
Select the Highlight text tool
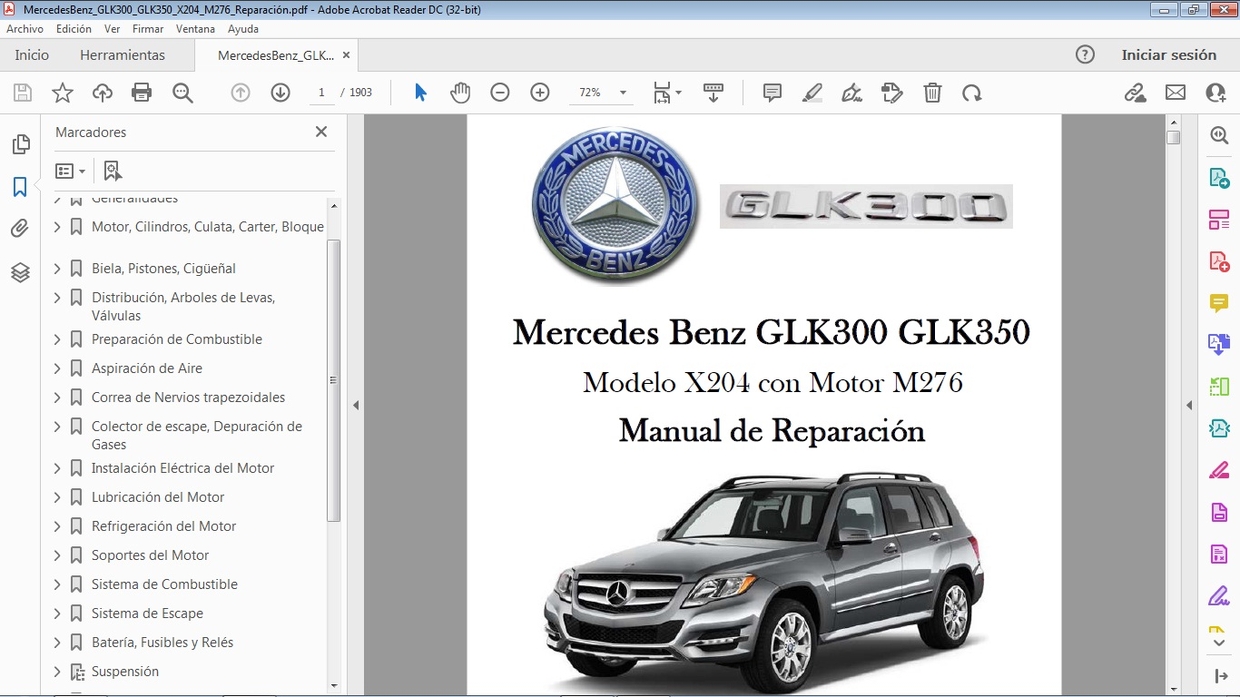[812, 92]
